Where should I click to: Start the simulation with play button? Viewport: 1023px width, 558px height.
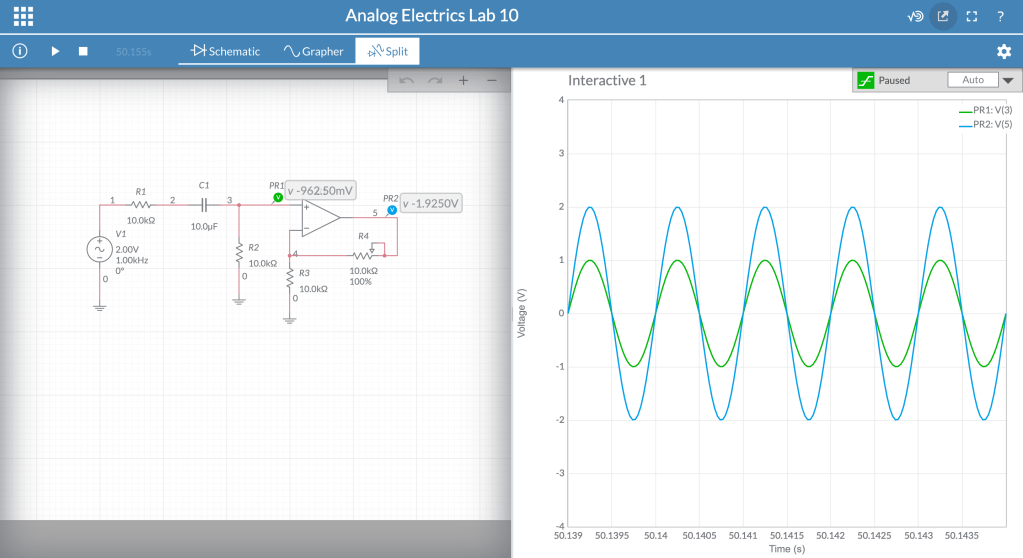pyautogui.click(x=55, y=51)
